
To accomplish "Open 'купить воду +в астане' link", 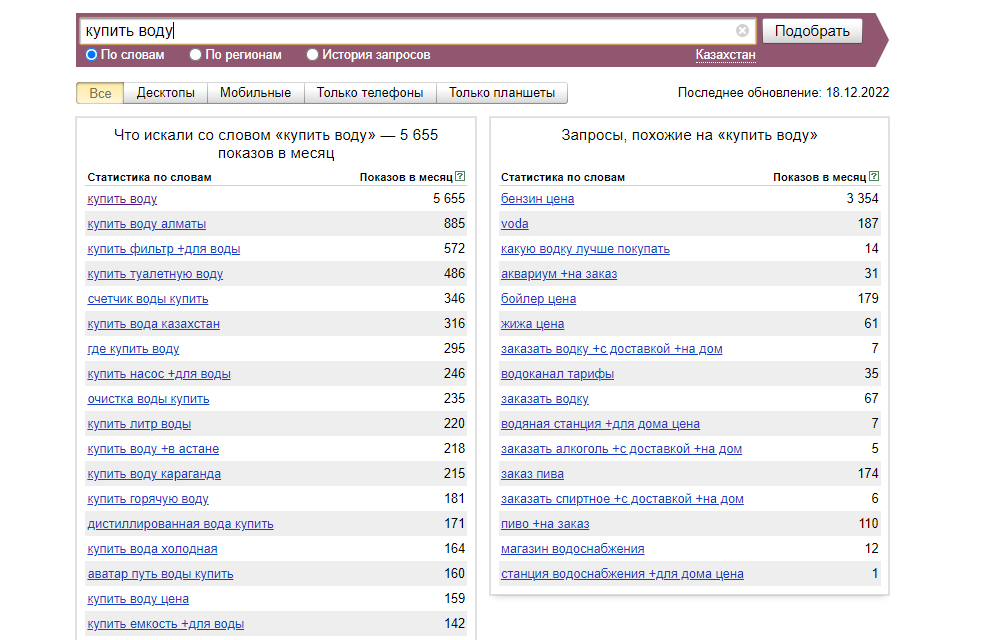I will (x=153, y=450).
